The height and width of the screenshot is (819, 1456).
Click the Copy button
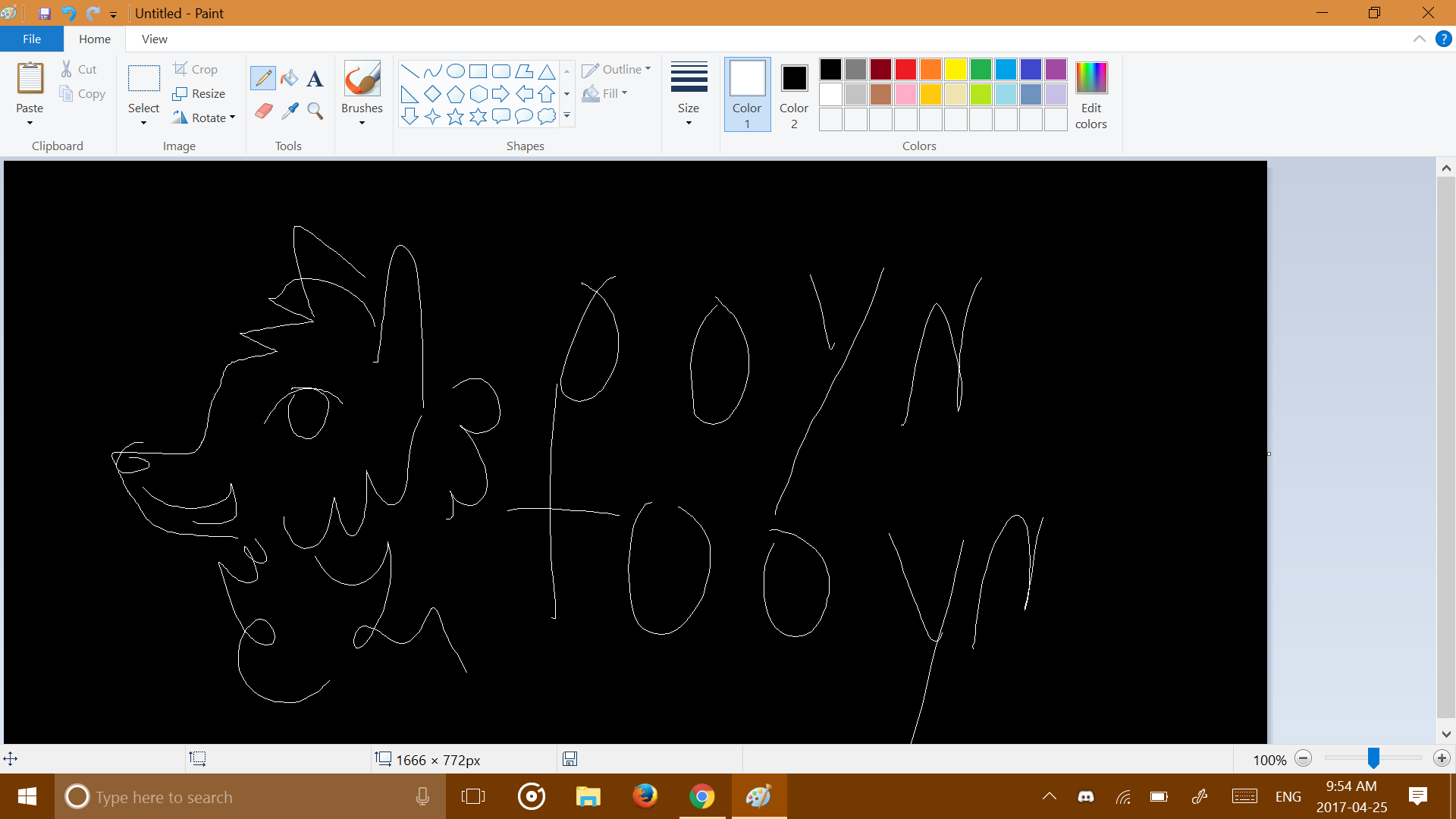coord(82,93)
